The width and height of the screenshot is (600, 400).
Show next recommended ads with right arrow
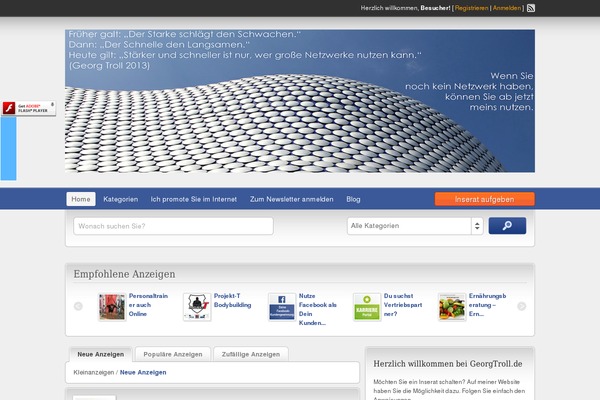point(522,306)
